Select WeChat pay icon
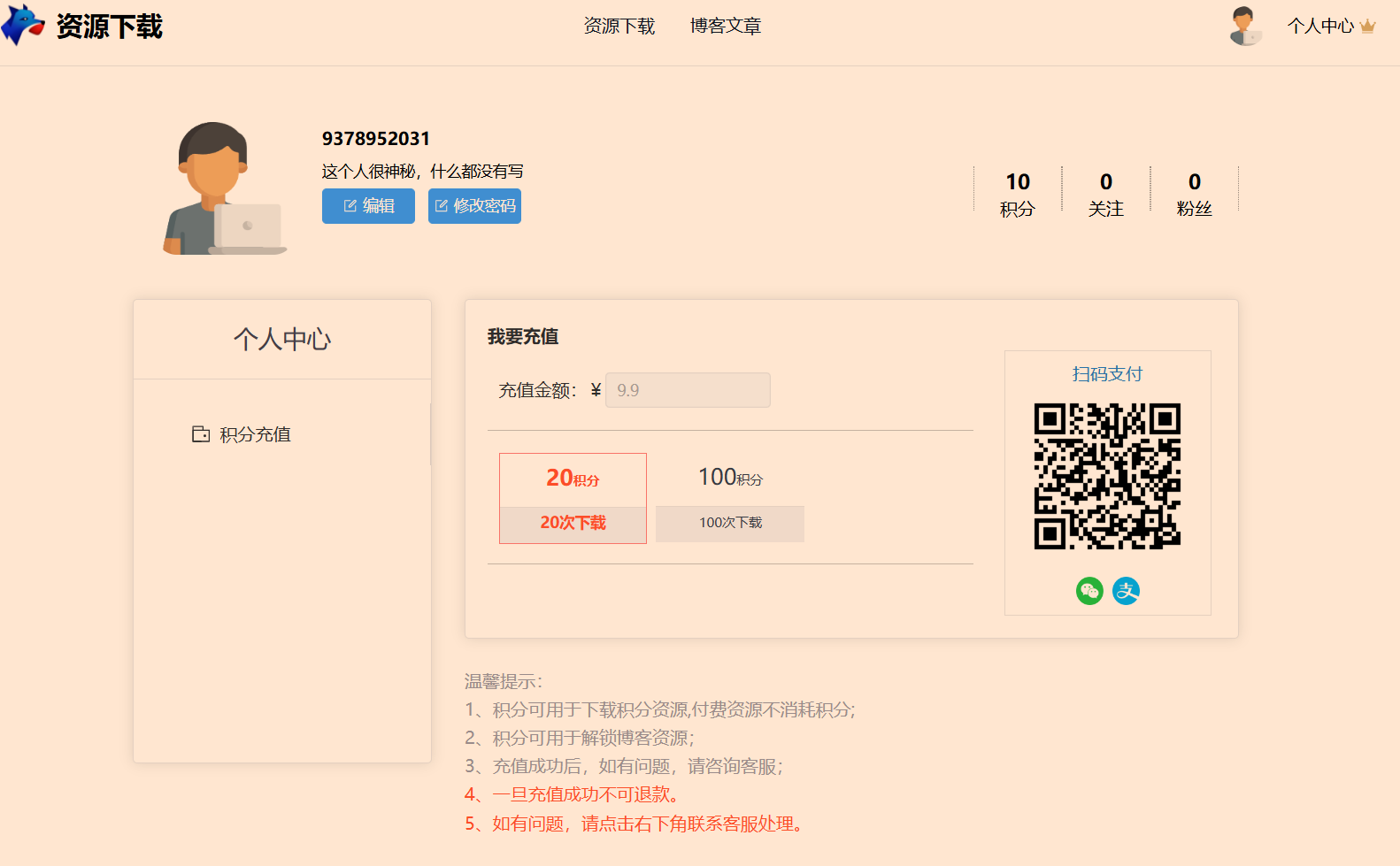Viewport: 1400px width, 866px height. [1089, 591]
